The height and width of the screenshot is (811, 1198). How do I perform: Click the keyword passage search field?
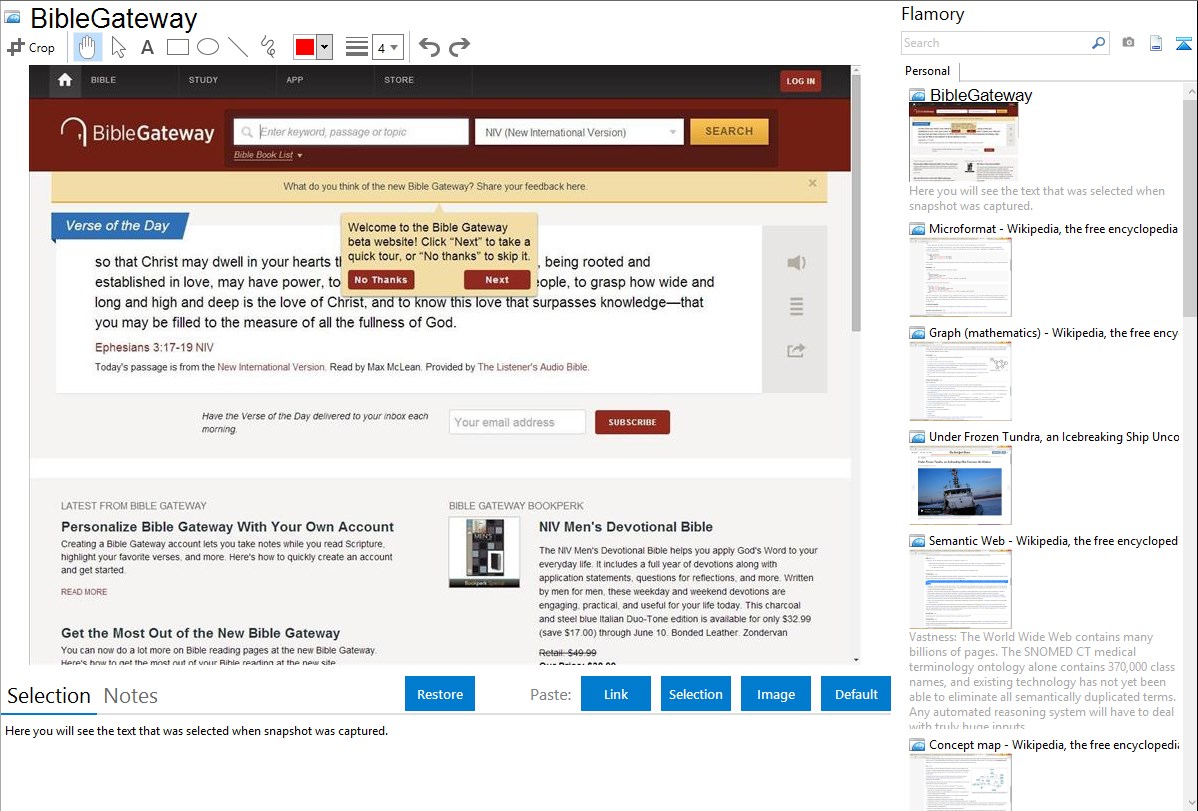[351, 131]
